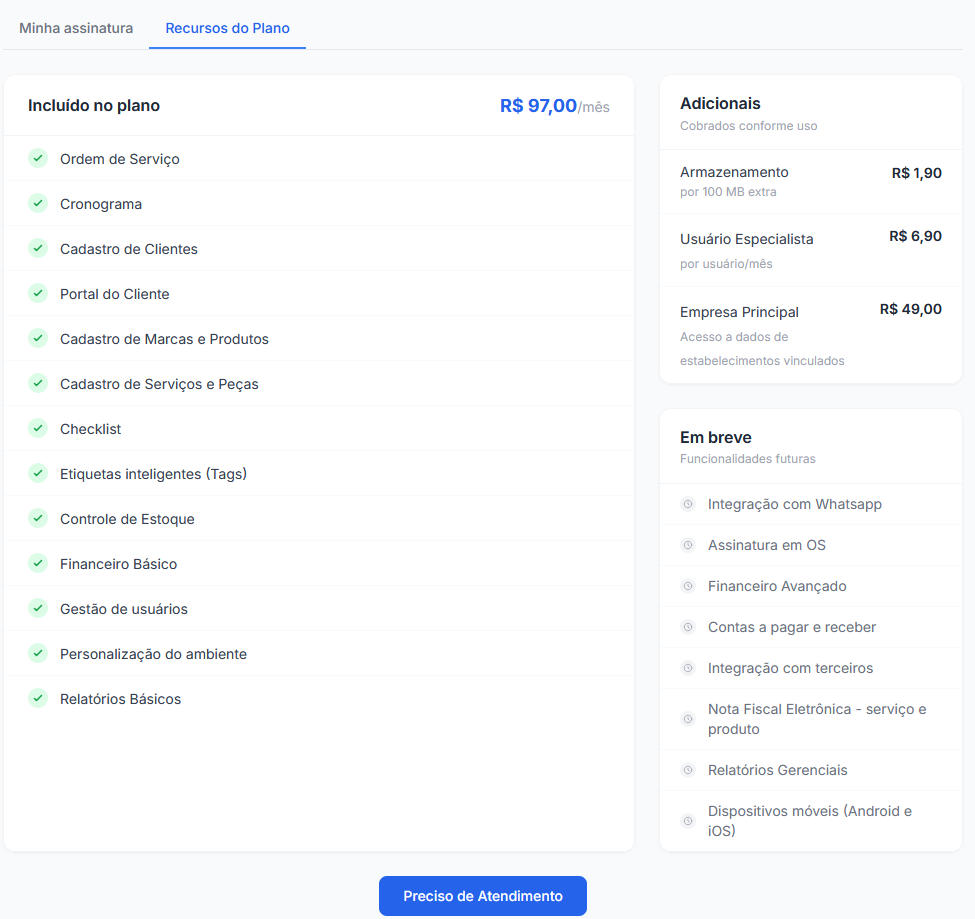Viewport: 975px width, 919px height.
Task: Click the Controle de Estoque text
Action: 127,519
